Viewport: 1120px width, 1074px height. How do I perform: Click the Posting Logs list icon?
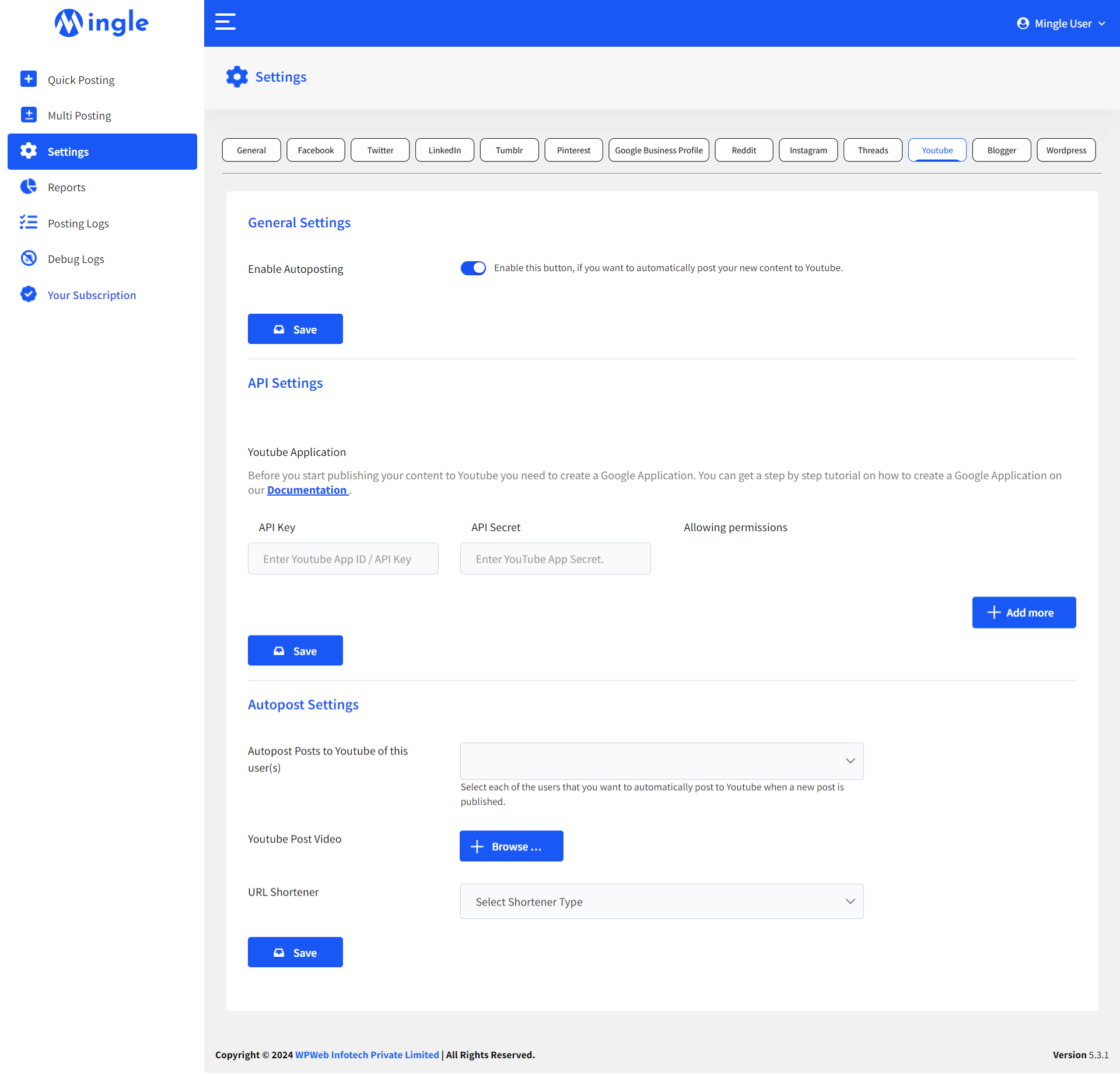pos(29,222)
